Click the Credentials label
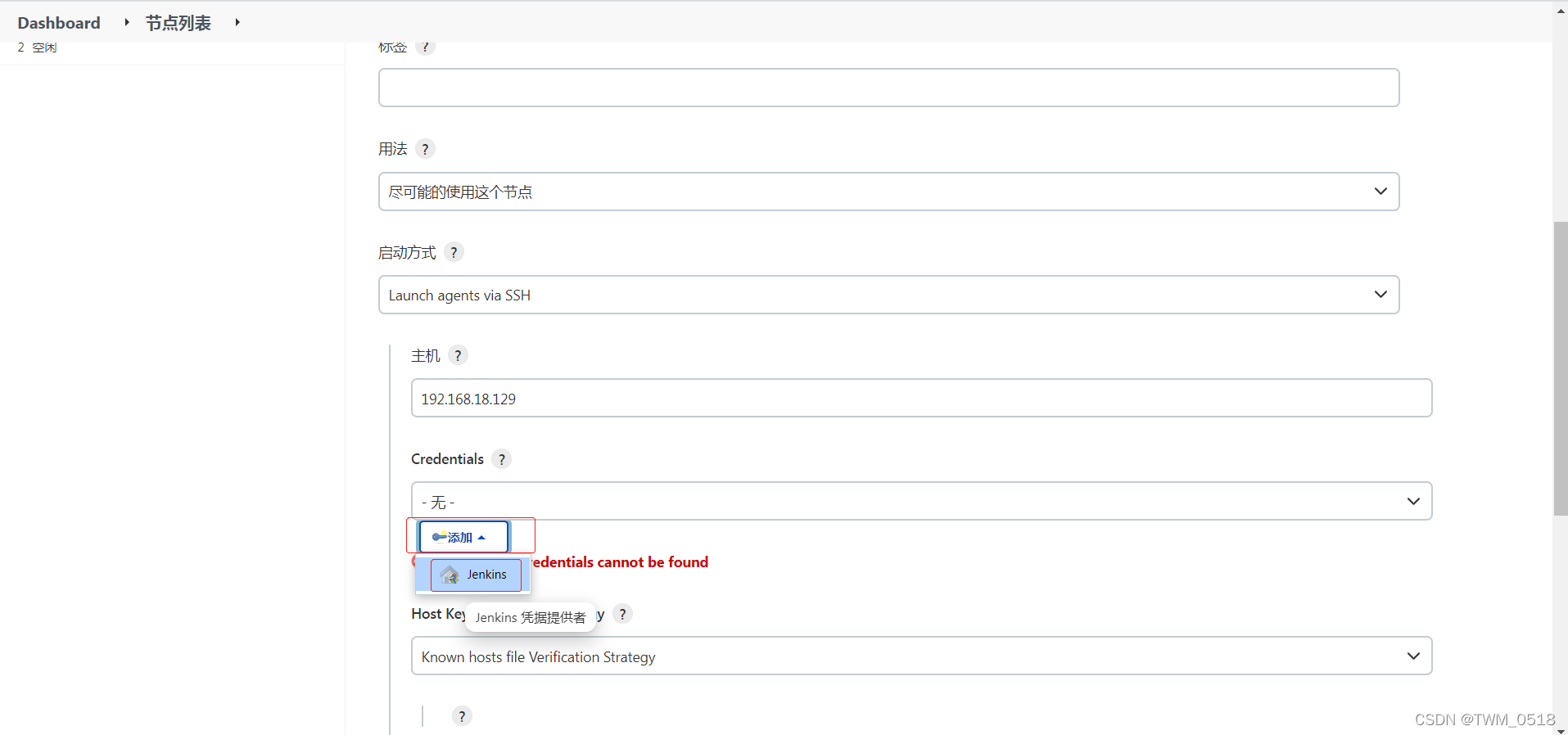The height and width of the screenshot is (735, 1568). 447,459
